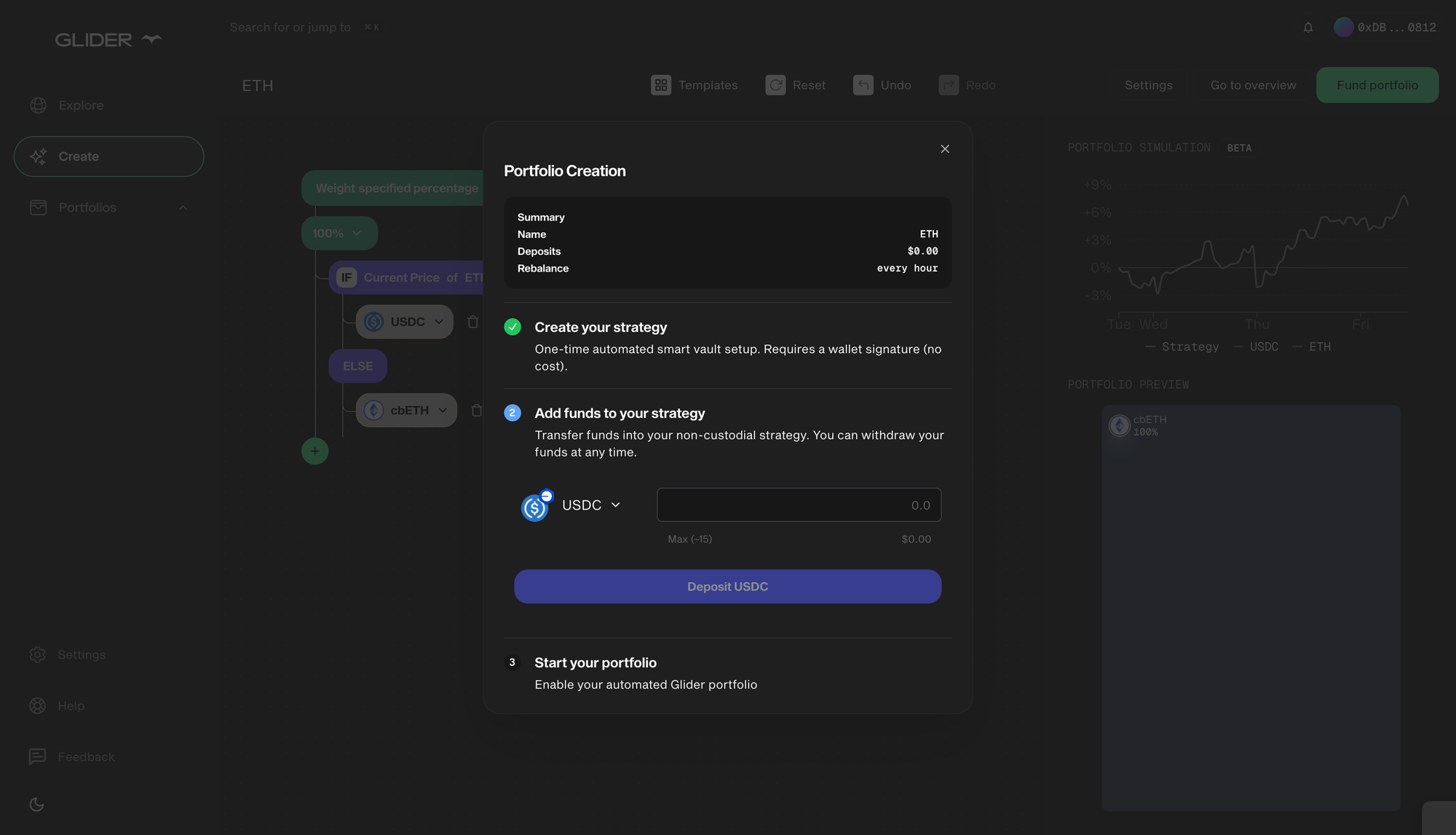Open the Feedback chat icon

[37, 757]
